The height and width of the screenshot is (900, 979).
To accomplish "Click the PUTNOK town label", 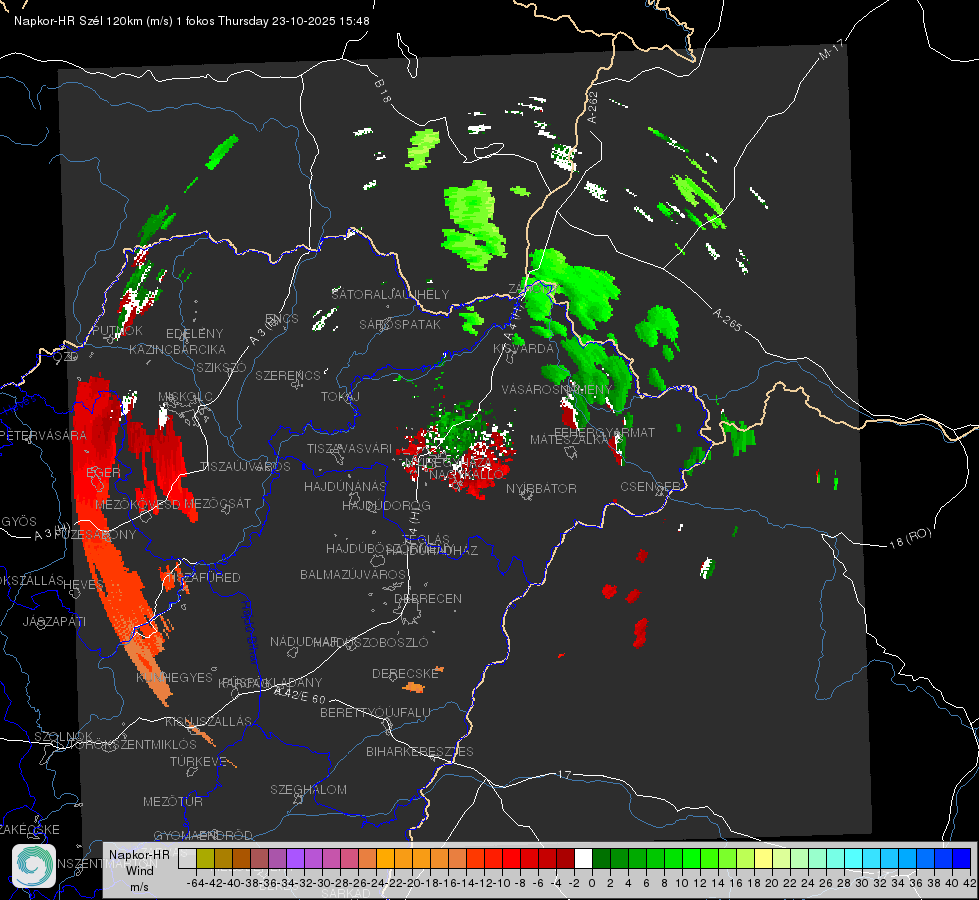I will click(117, 330).
